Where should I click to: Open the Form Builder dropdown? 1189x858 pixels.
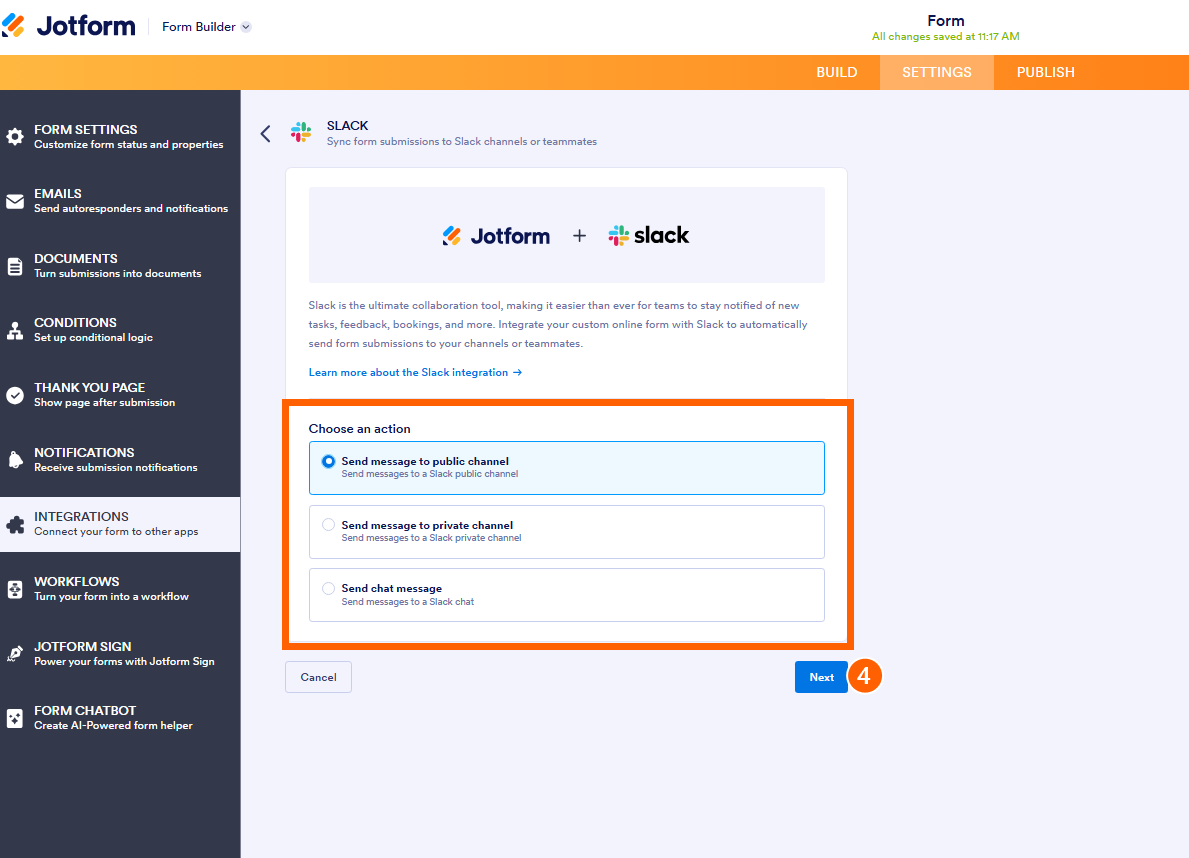point(206,26)
